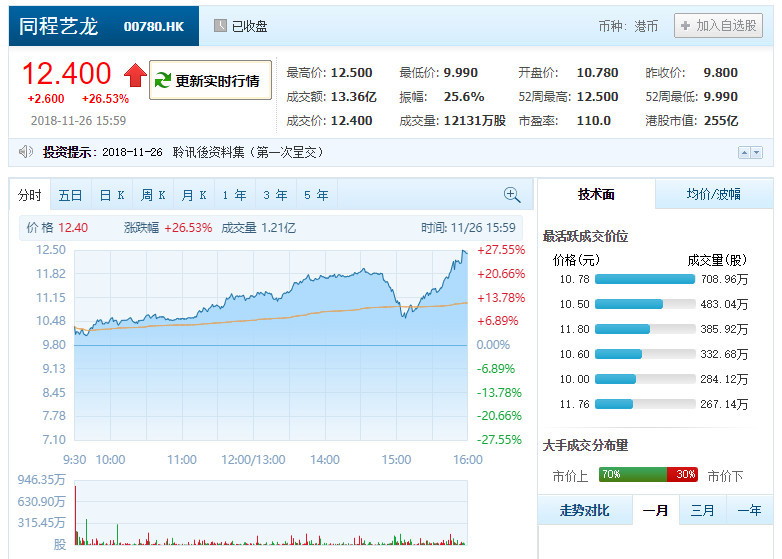Click the 加入自选股 button
782x559 pixels.
(x=718, y=25)
